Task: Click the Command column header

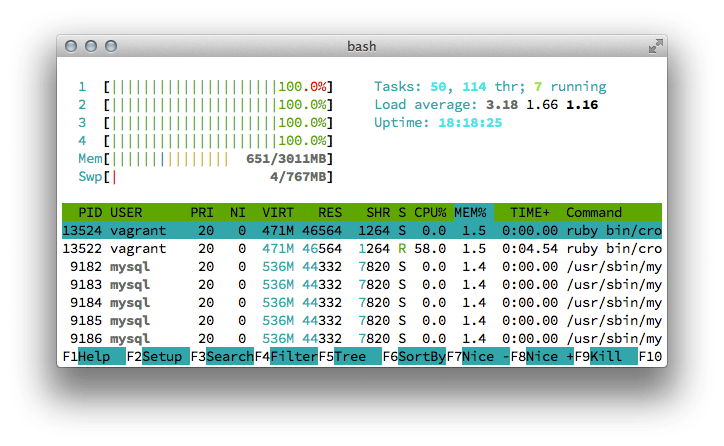Action: click(594, 212)
